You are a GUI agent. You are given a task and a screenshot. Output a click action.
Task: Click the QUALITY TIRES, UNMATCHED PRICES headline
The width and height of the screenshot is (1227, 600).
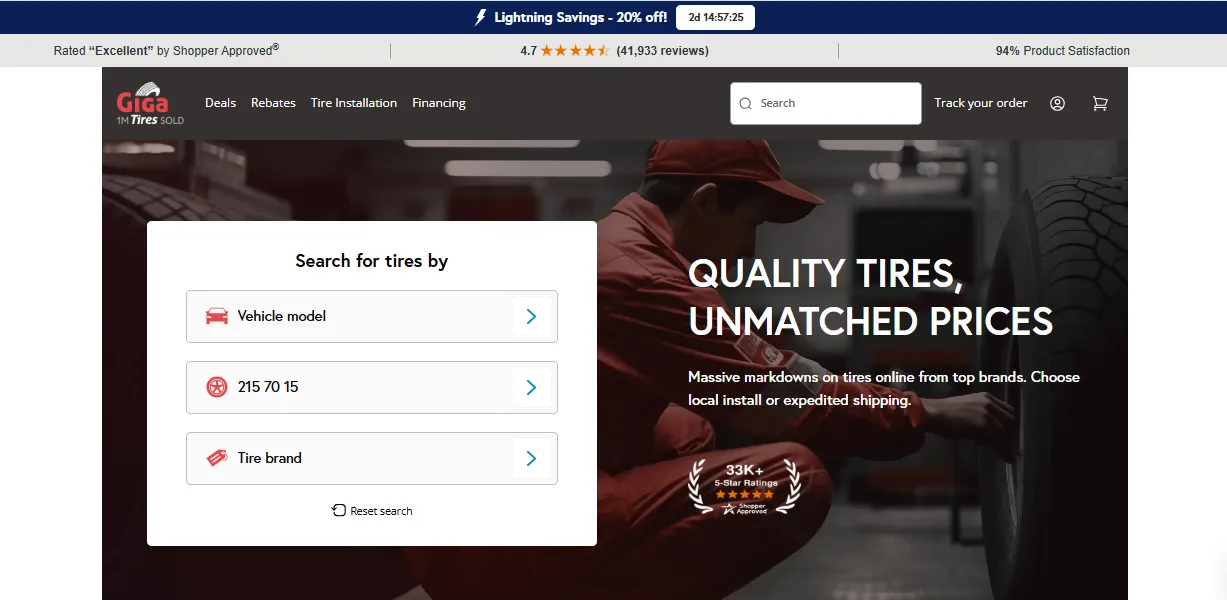871,297
